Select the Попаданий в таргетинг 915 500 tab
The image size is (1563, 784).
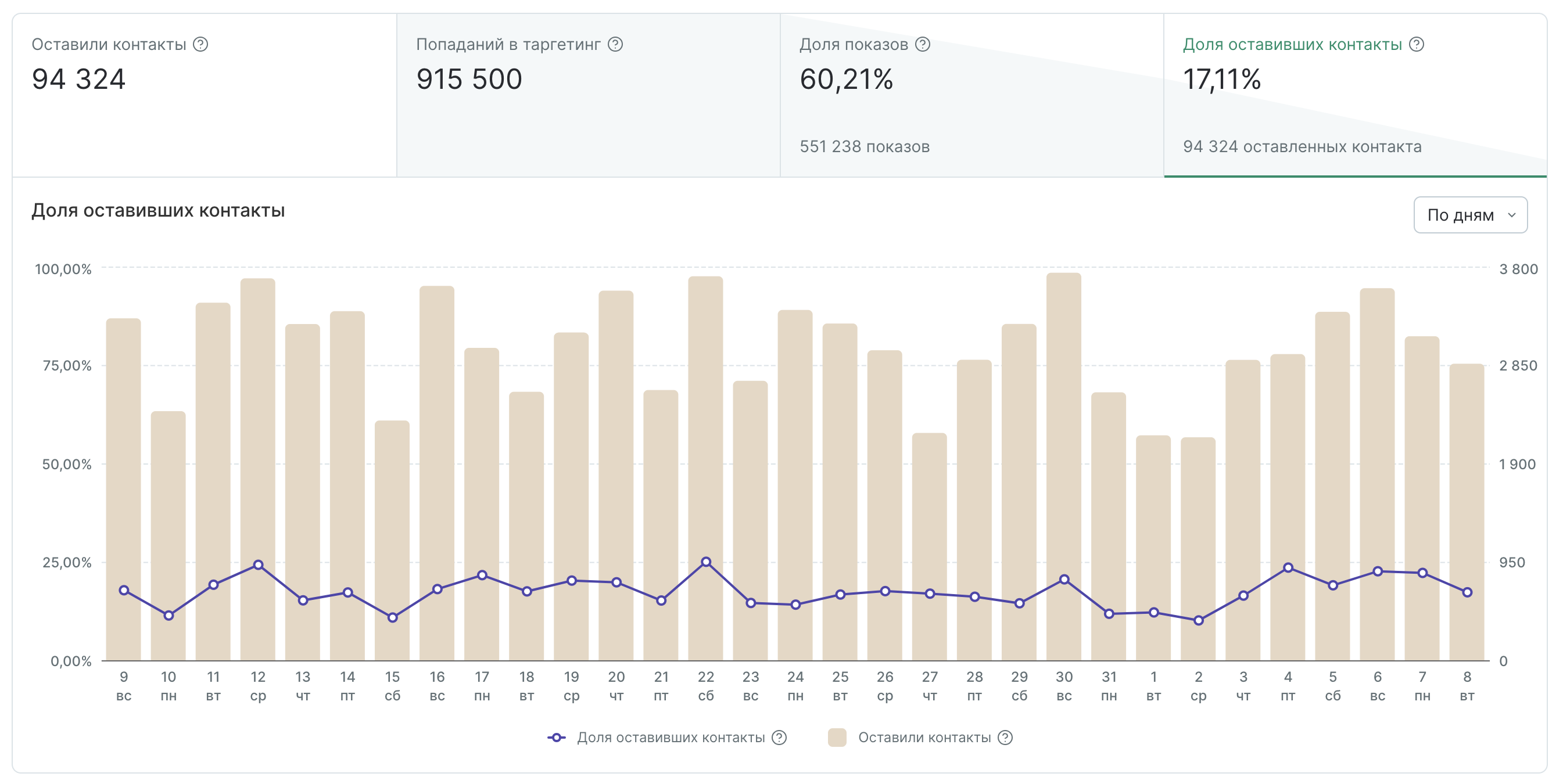[588, 95]
